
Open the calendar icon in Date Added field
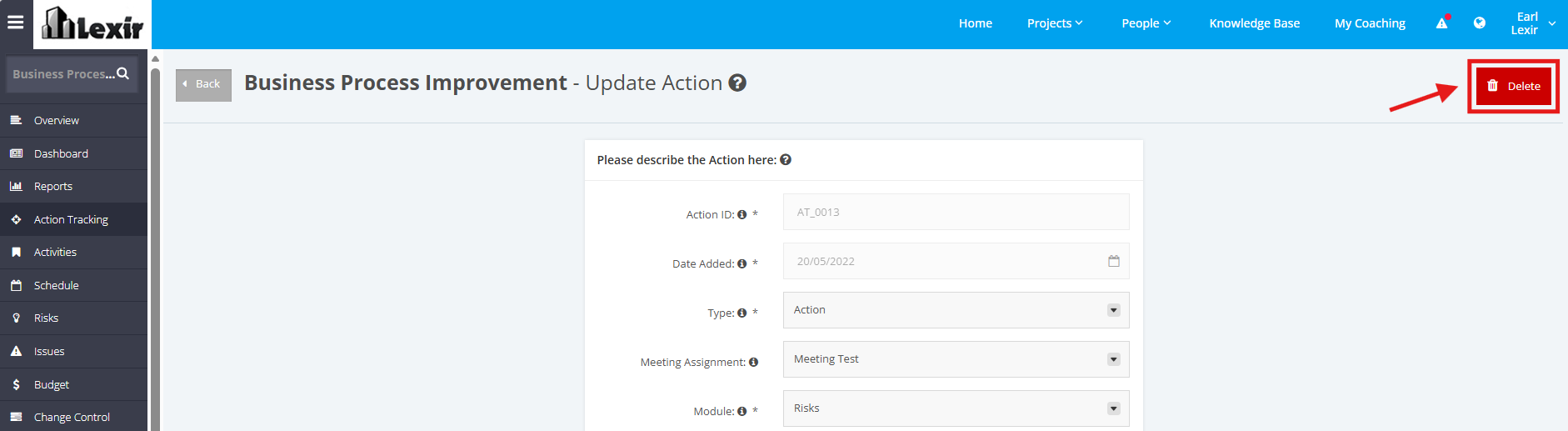(1114, 261)
